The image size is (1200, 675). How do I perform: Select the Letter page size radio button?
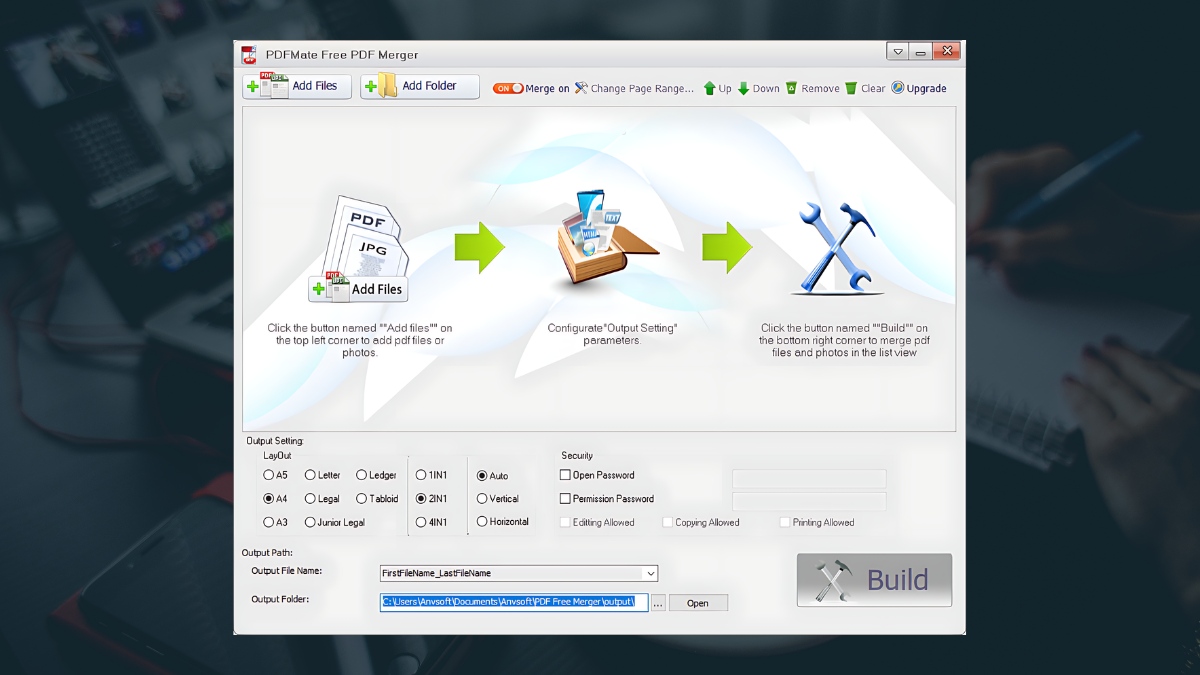(310, 475)
